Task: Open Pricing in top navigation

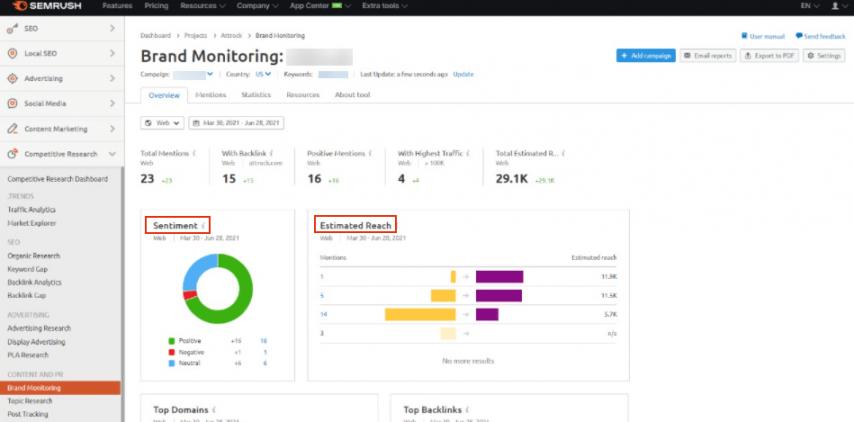Action: [x=156, y=6]
